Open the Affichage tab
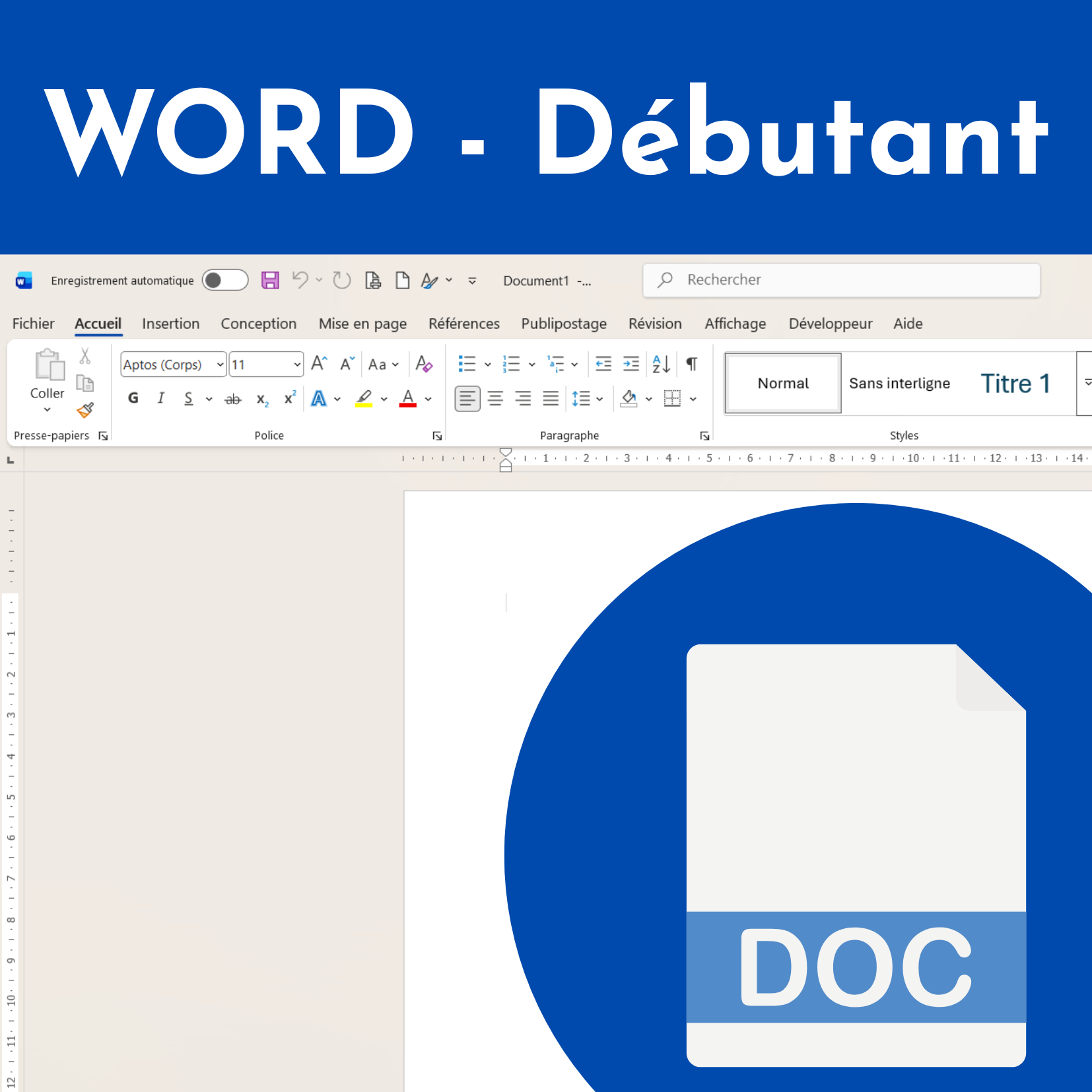This screenshot has height=1092, width=1092. tap(735, 324)
